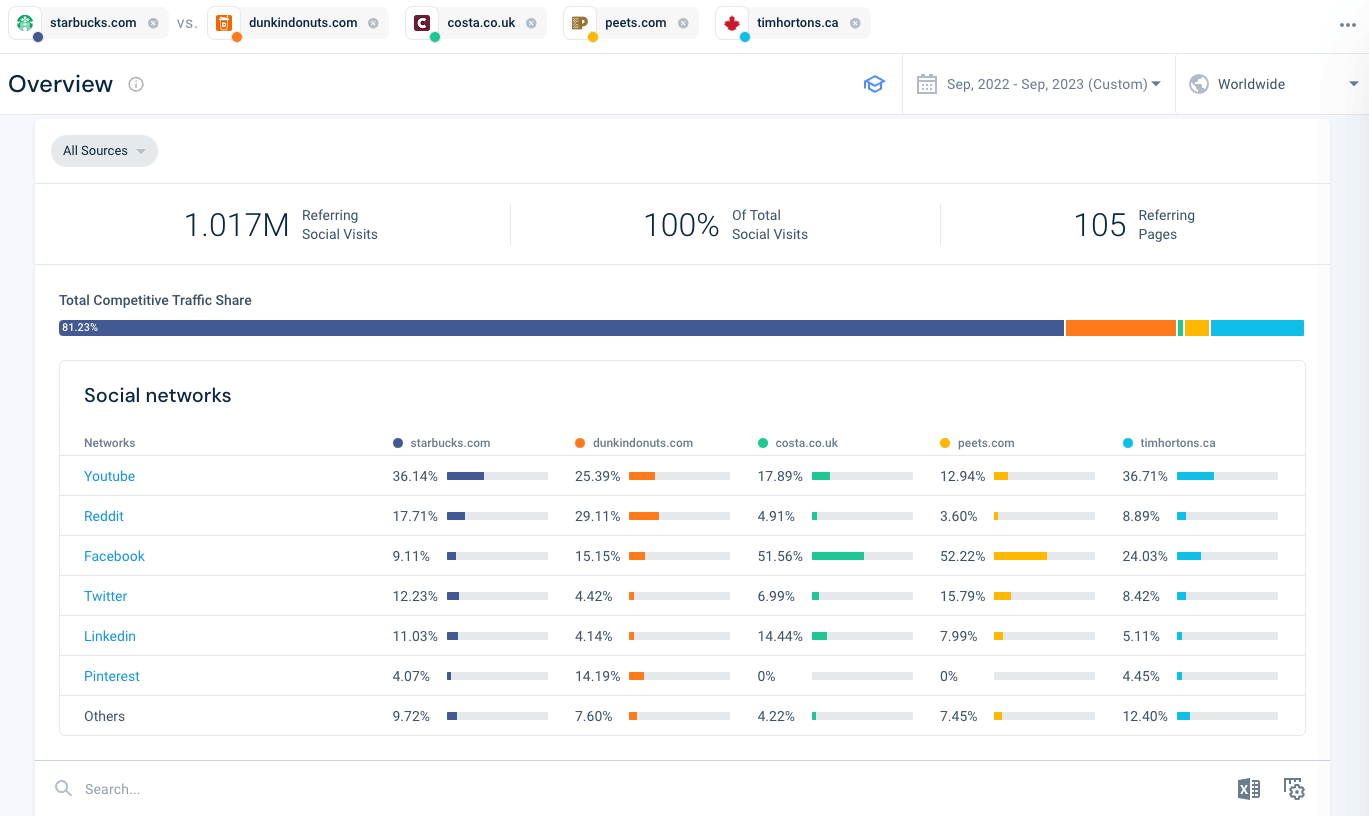The height and width of the screenshot is (816, 1369).
Task: Open the Youtube network link
Action: point(109,476)
